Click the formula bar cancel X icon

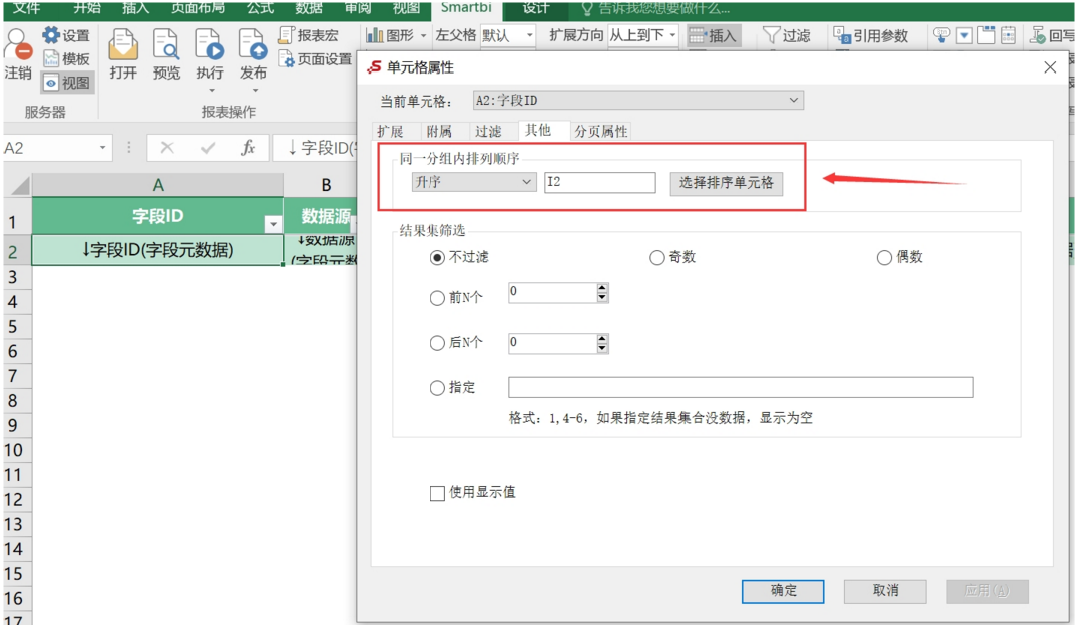click(167, 148)
